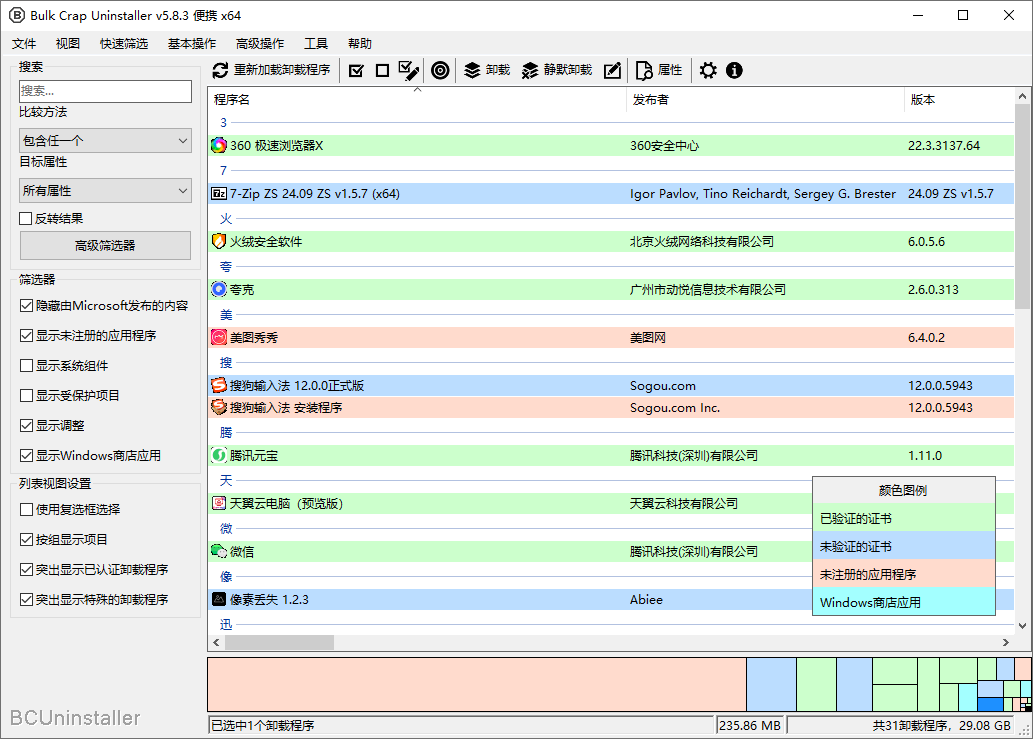Click the 夸克 app icon
The height and width of the screenshot is (739, 1033).
219,289
